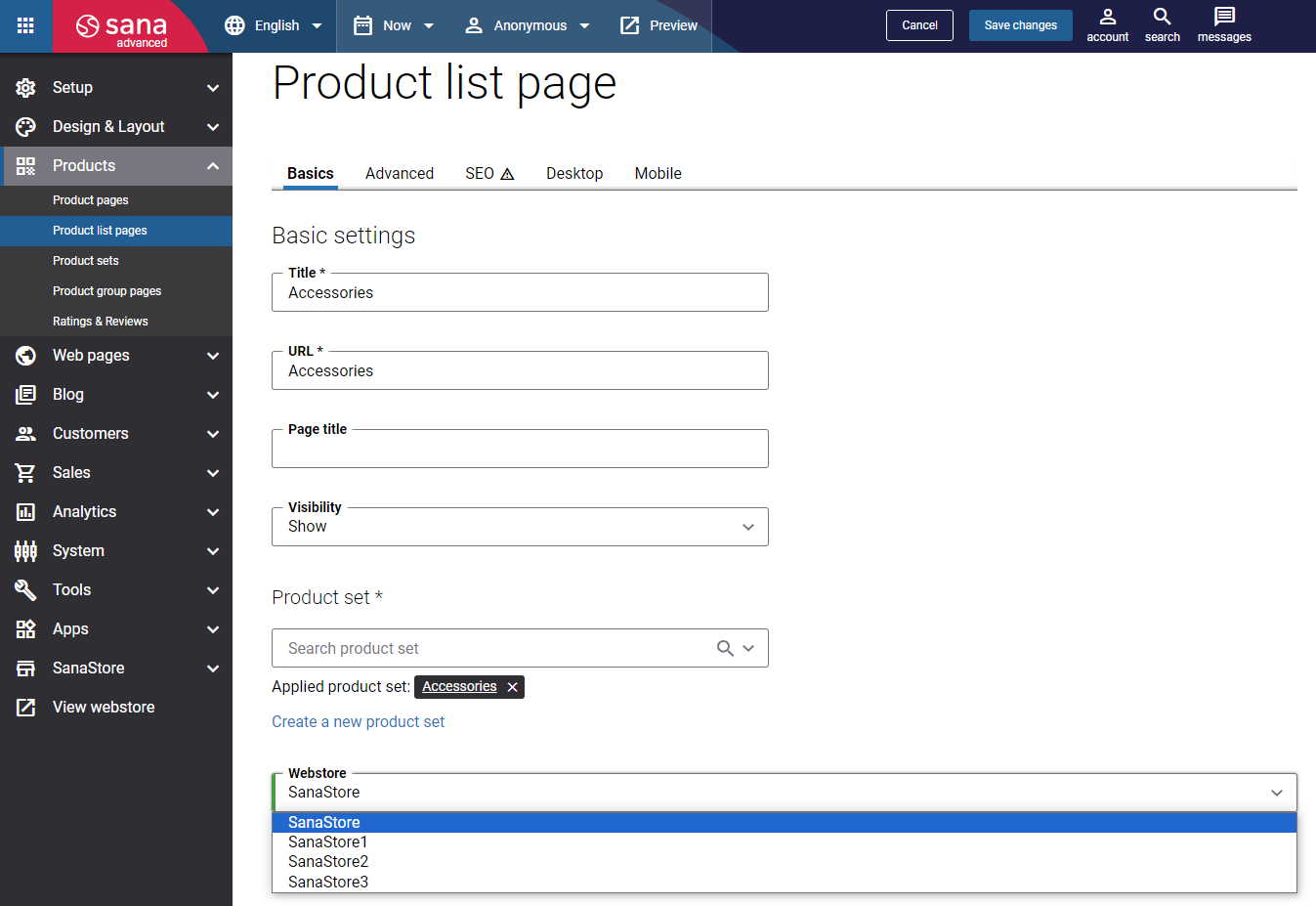Open the Visibility dropdown
This screenshot has width=1316, height=906.
click(520, 527)
